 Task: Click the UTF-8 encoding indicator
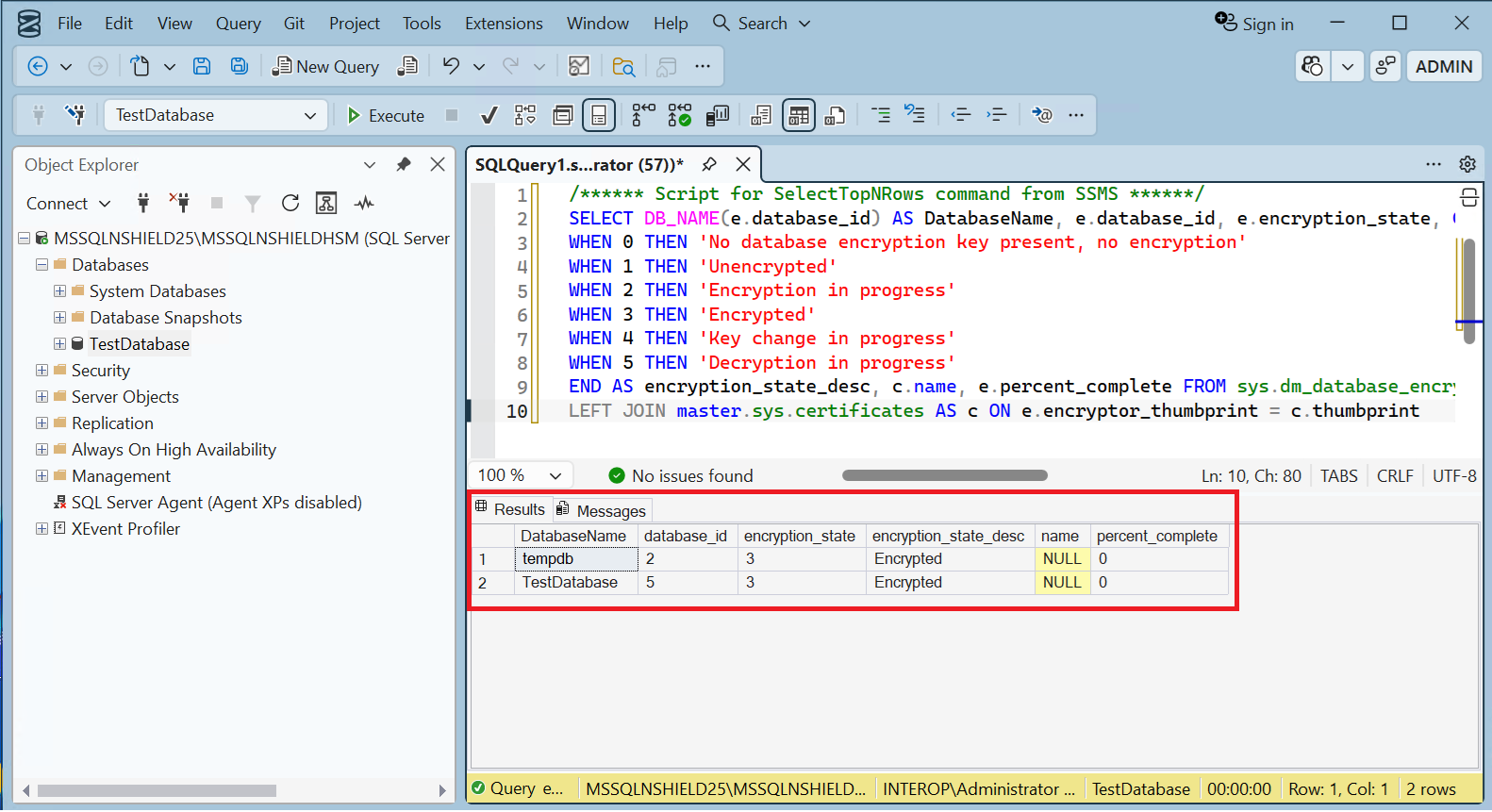(x=1454, y=476)
